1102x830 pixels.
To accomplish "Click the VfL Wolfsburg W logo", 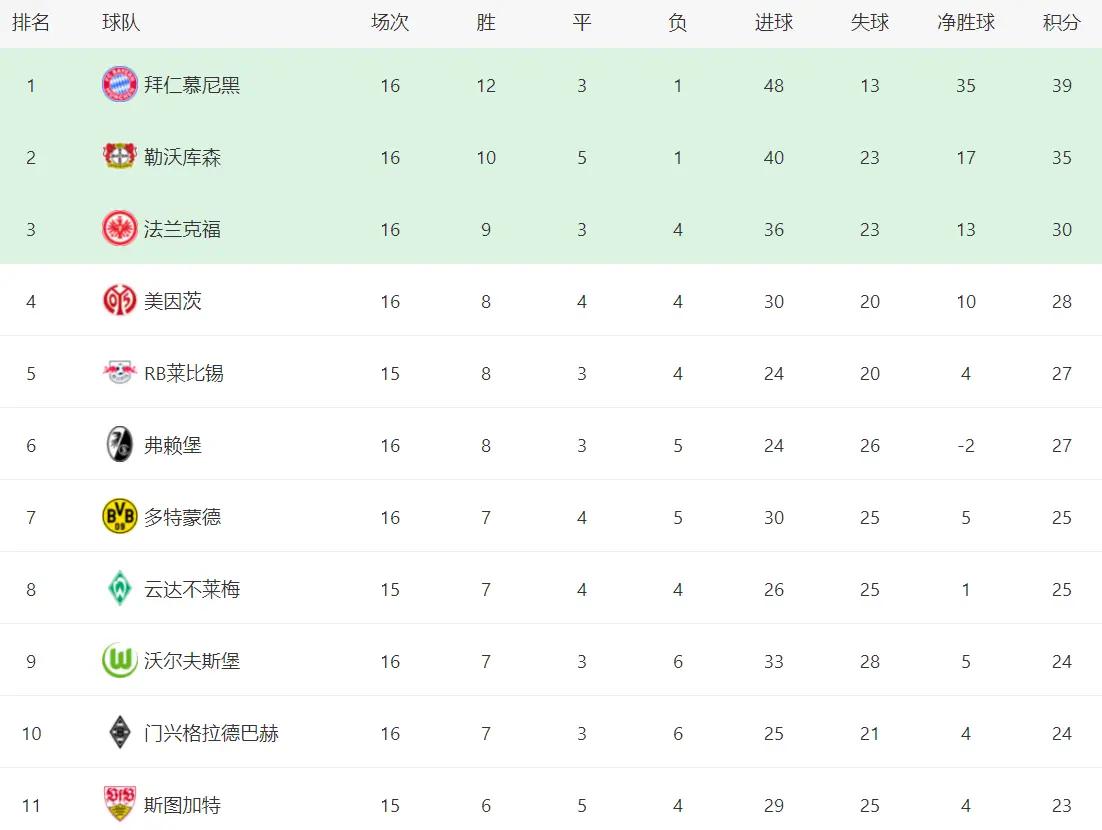I will tap(120, 661).
